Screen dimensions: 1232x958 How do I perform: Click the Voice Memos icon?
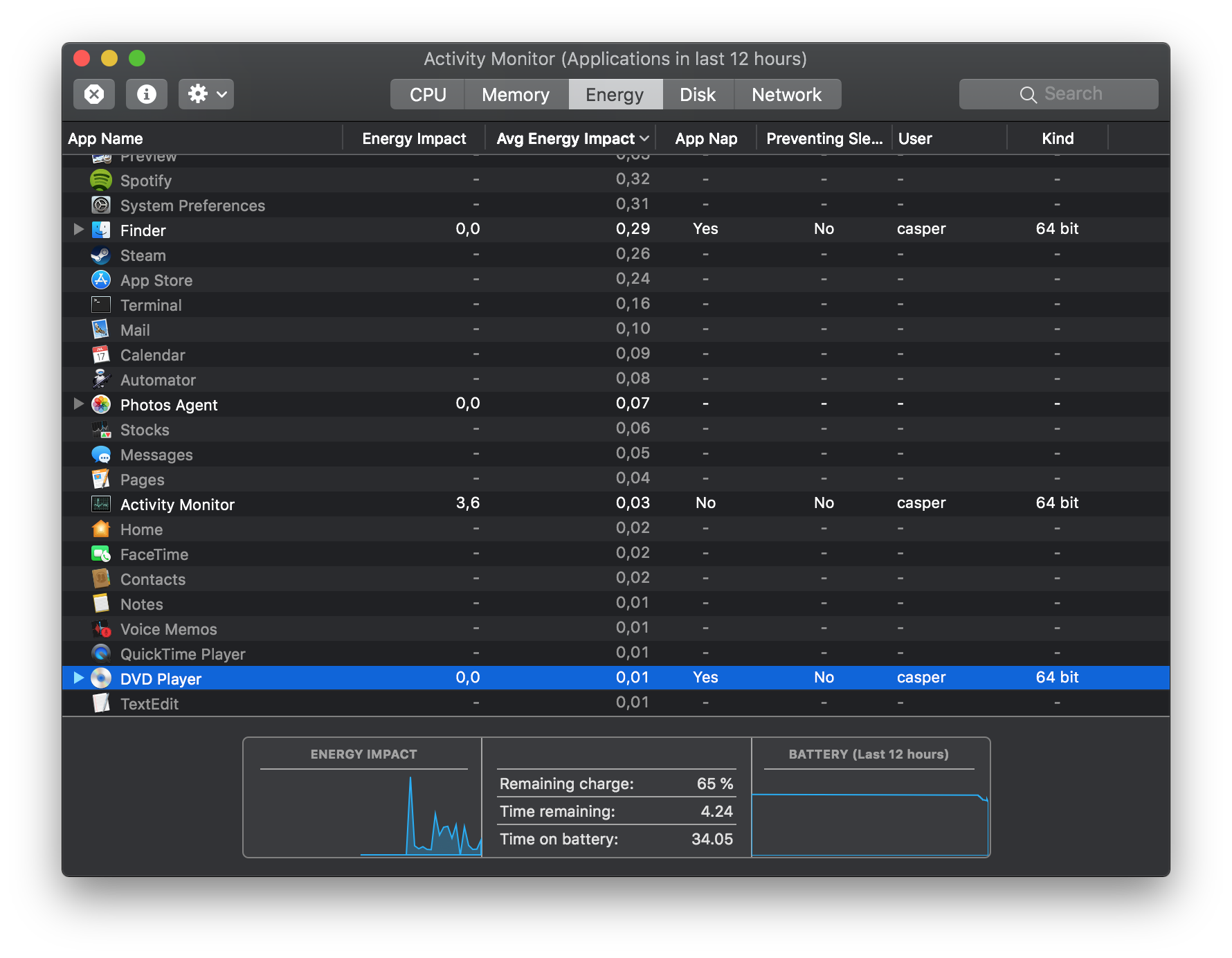(x=101, y=629)
